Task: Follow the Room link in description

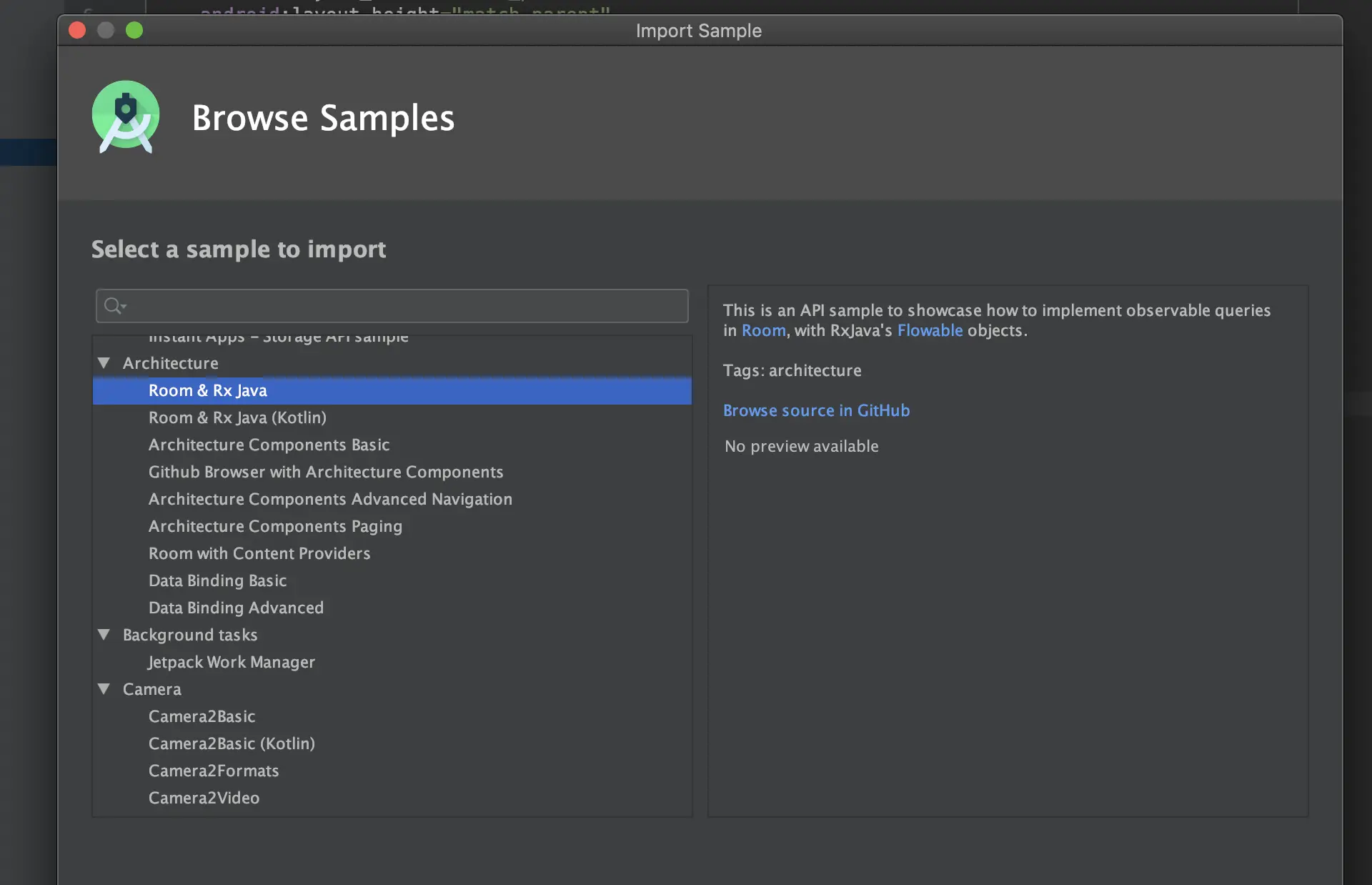Action: point(763,330)
